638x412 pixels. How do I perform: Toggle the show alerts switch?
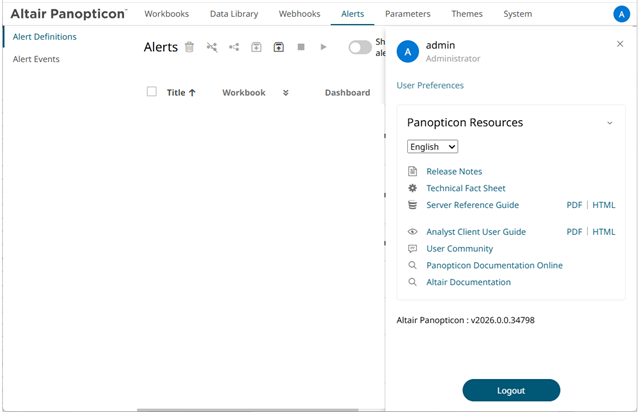[x=360, y=48]
